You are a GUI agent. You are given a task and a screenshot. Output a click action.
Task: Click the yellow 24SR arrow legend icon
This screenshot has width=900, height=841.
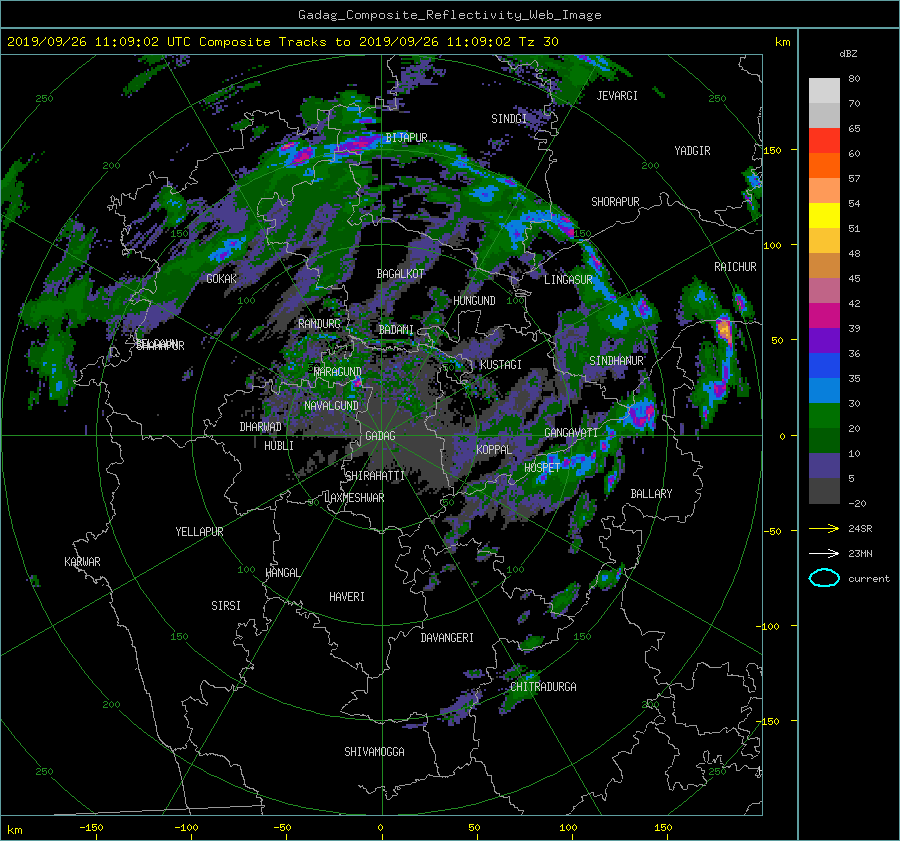point(824,528)
